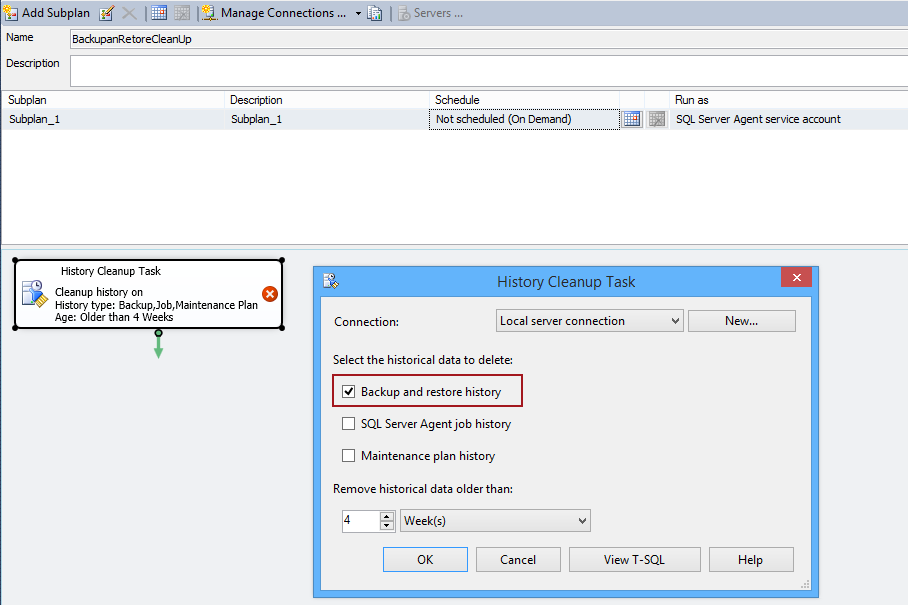Click the remove schedule icon in Subplan_1 row
The width and height of the screenshot is (908, 605).
click(x=657, y=119)
